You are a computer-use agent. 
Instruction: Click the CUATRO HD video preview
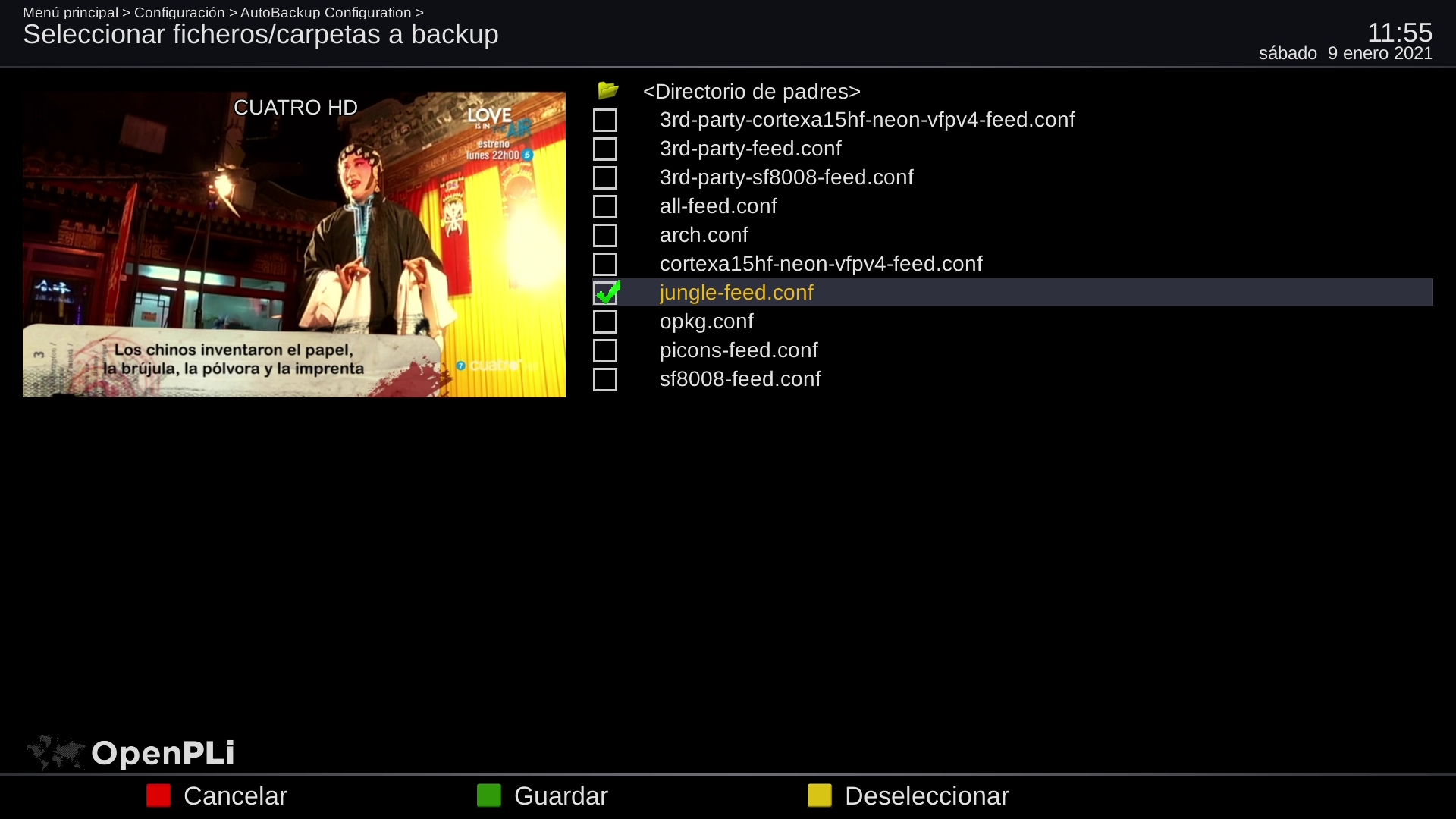tap(294, 244)
